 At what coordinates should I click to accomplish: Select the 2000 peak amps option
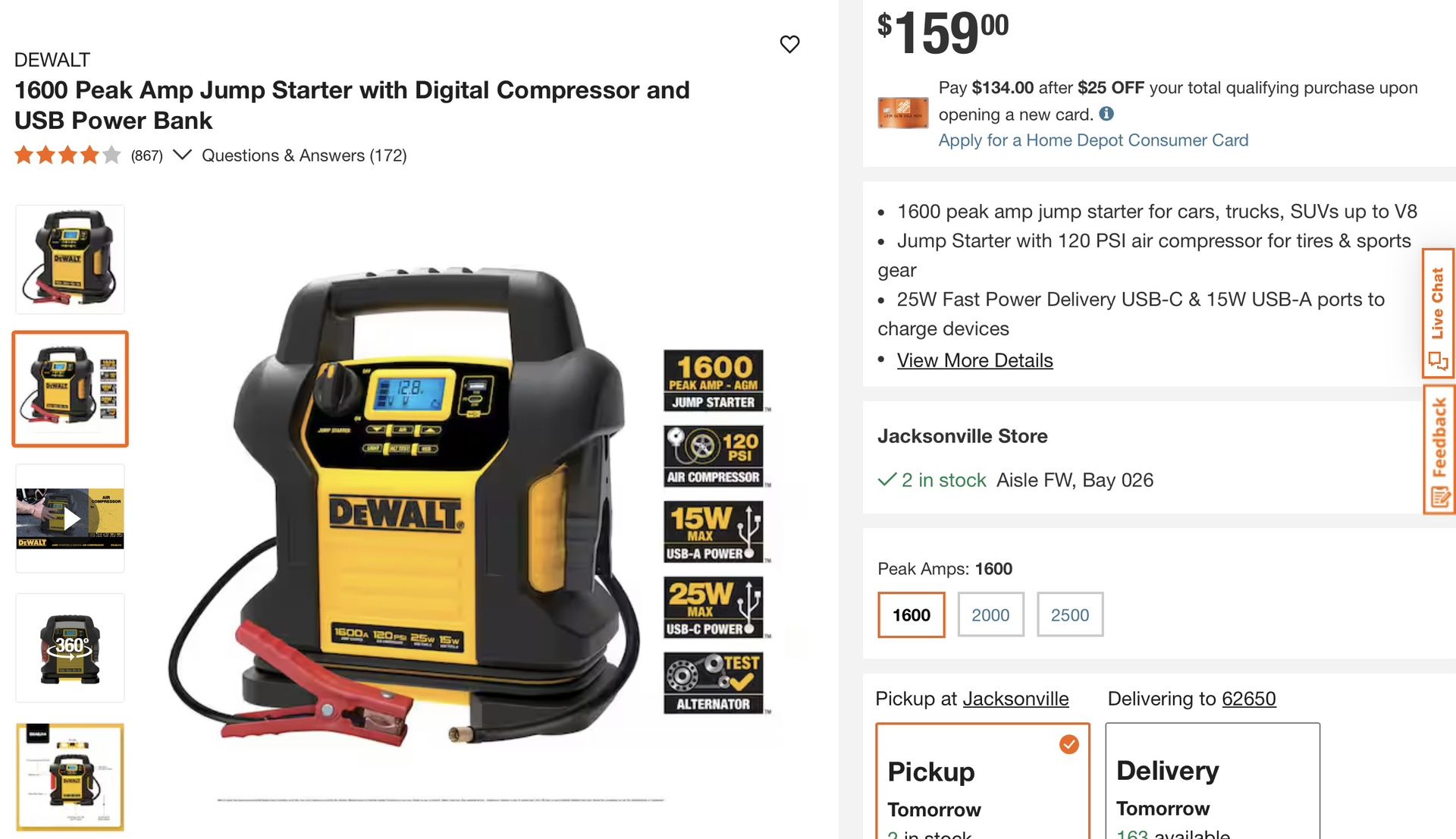[x=990, y=614]
